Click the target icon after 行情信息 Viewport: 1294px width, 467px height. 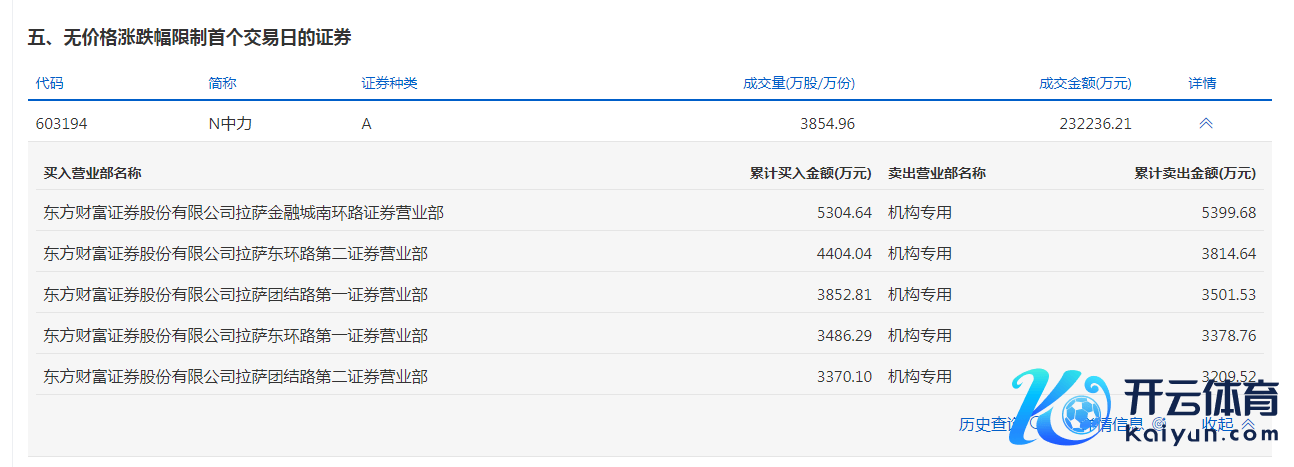[1158, 424]
